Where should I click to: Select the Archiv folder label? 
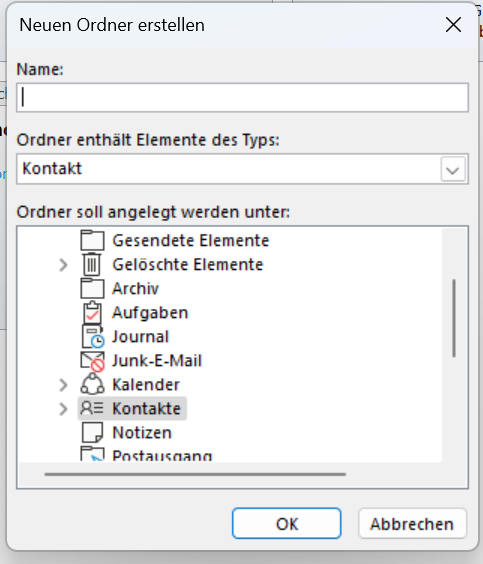(x=135, y=288)
